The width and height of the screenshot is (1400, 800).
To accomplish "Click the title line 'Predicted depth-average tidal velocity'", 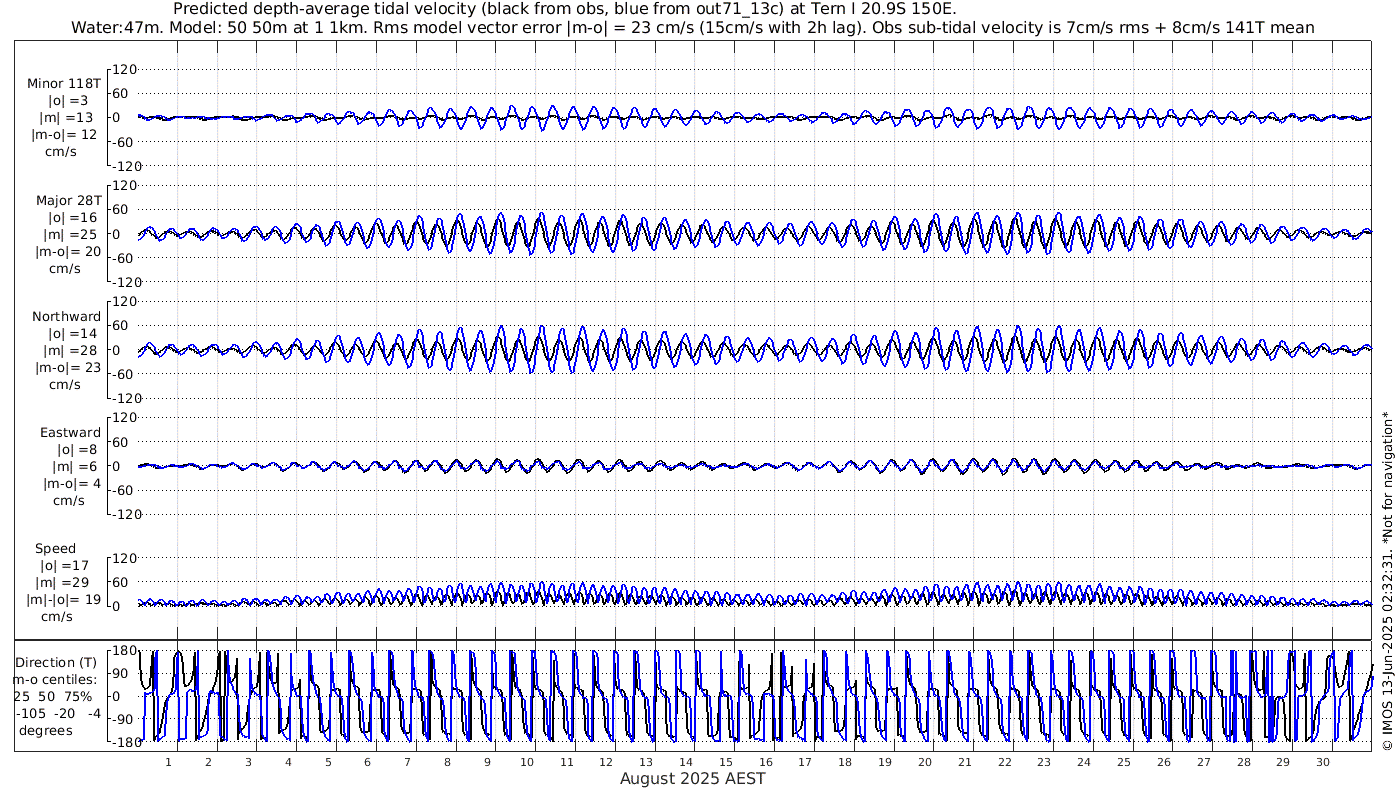I will (x=565, y=9).
